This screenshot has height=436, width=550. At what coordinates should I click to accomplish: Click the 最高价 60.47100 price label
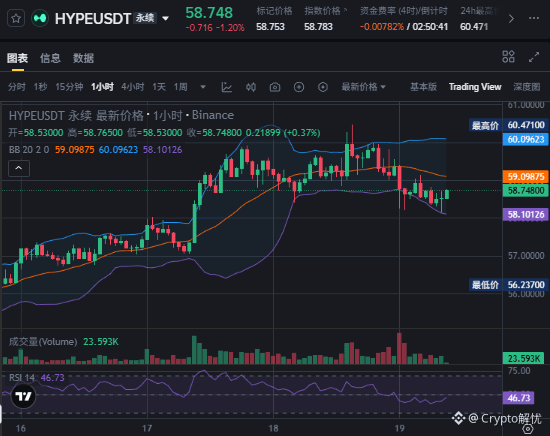pyautogui.click(x=508, y=125)
